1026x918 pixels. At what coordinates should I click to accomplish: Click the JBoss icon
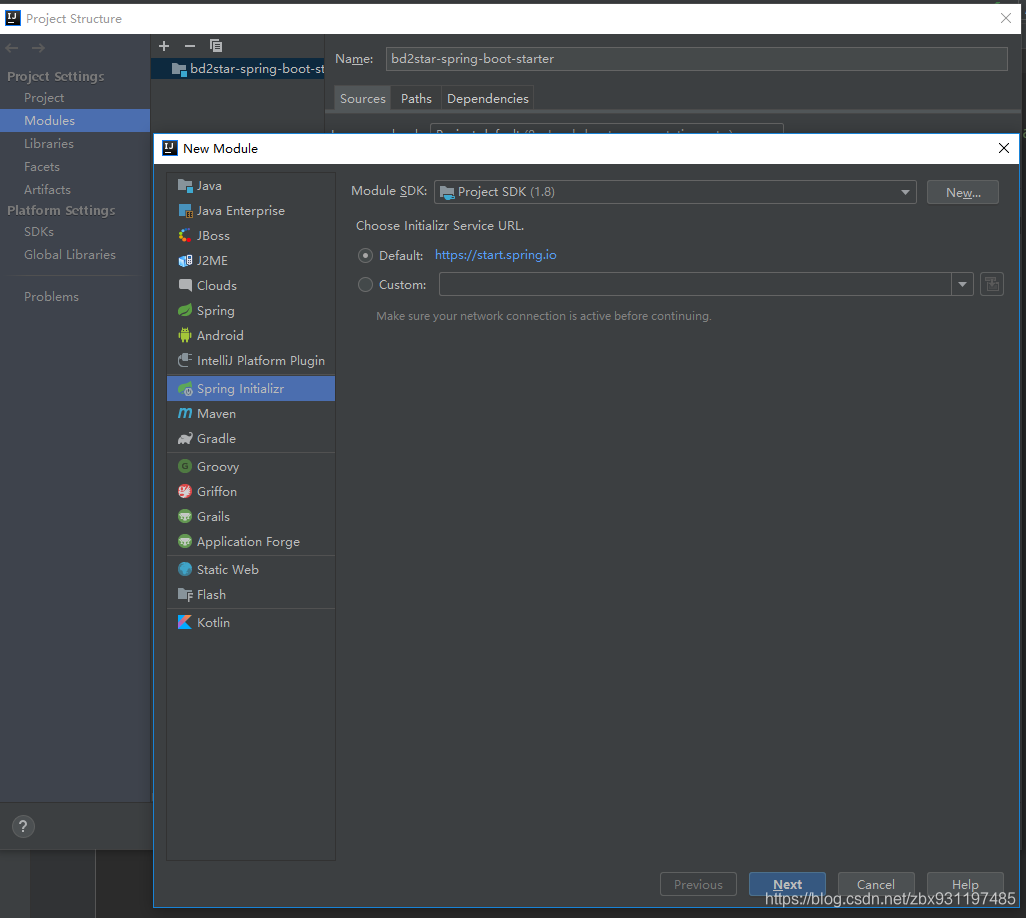[185, 236]
